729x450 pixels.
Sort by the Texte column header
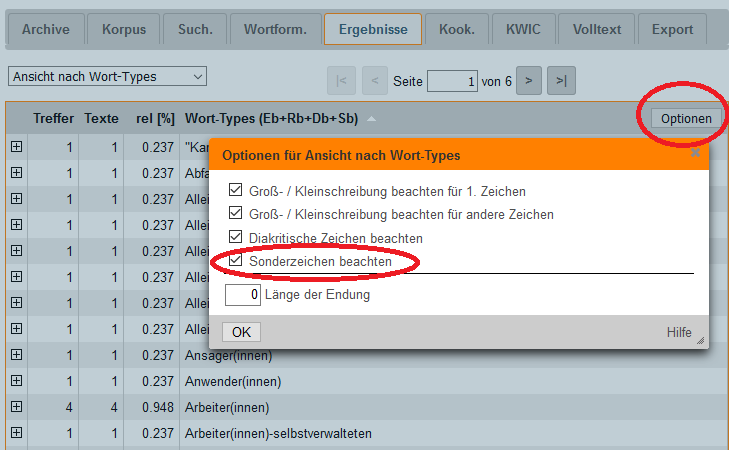tap(101, 119)
